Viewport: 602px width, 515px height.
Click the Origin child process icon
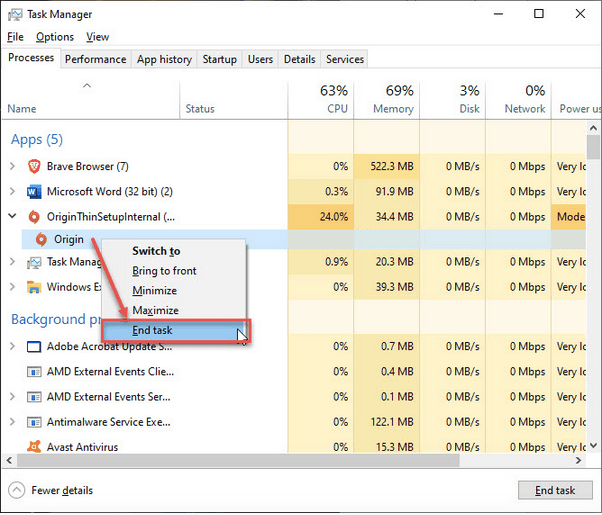click(x=41, y=239)
